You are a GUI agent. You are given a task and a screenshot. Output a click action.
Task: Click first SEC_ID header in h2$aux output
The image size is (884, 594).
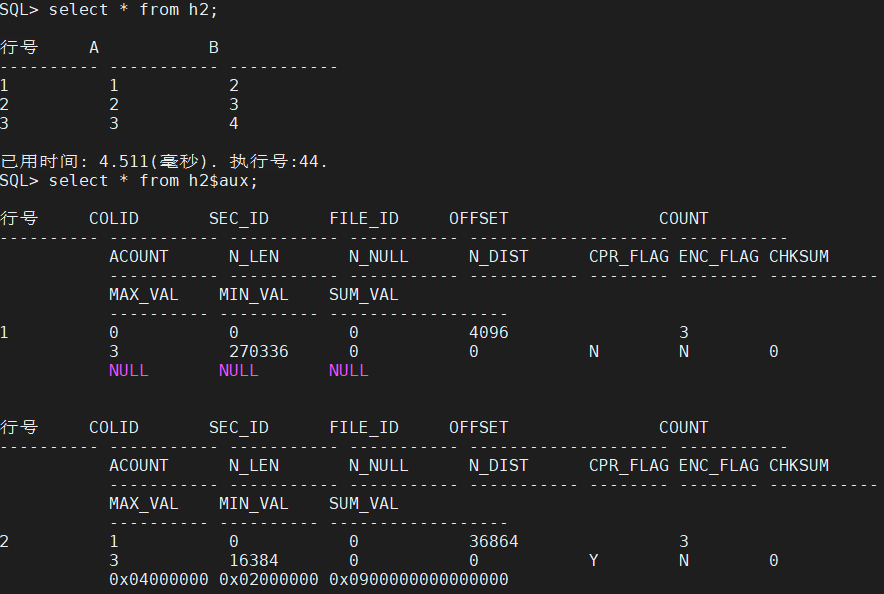point(239,219)
